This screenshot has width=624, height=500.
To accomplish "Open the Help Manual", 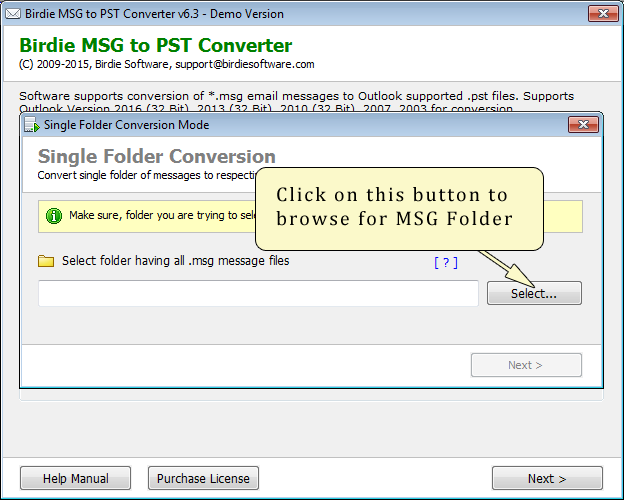I will 76,478.
